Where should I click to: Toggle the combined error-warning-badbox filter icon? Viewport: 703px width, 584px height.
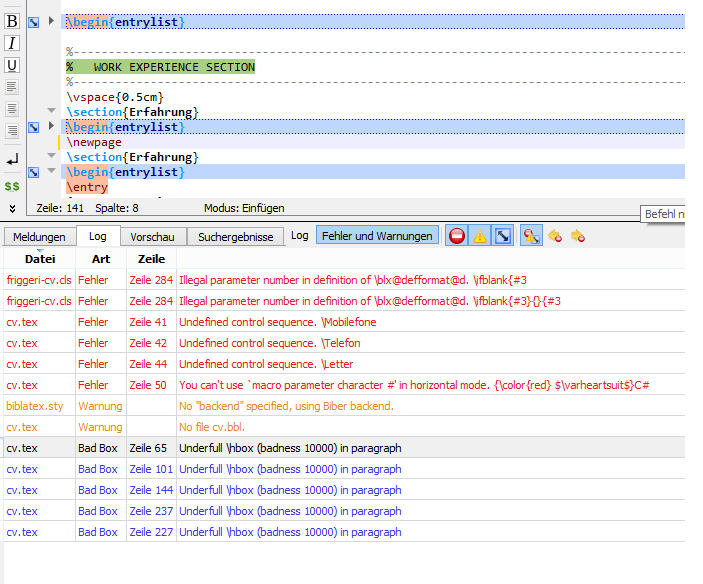pos(531,236)
